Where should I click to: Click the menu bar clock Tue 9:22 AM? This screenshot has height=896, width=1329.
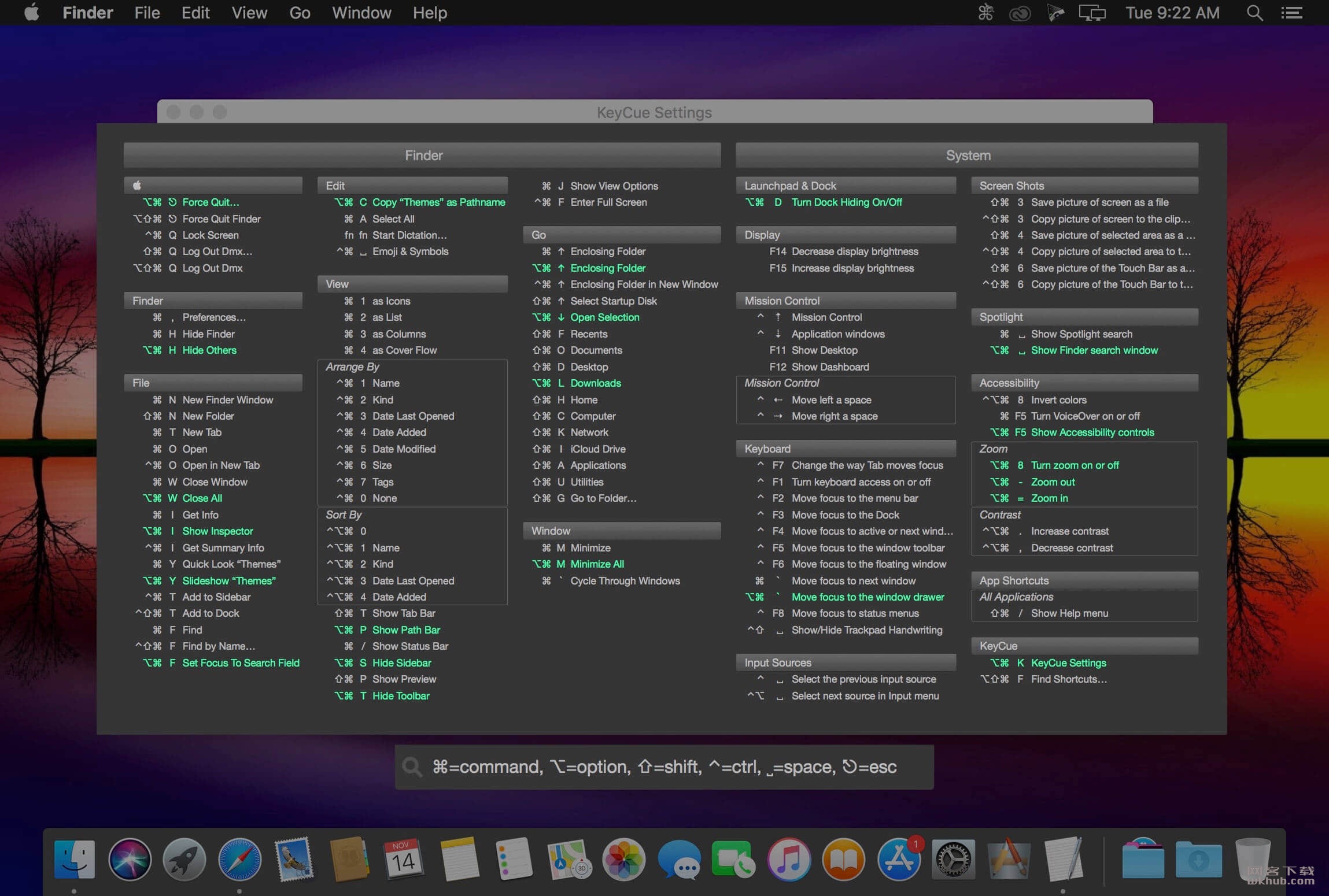(1172, 13)
